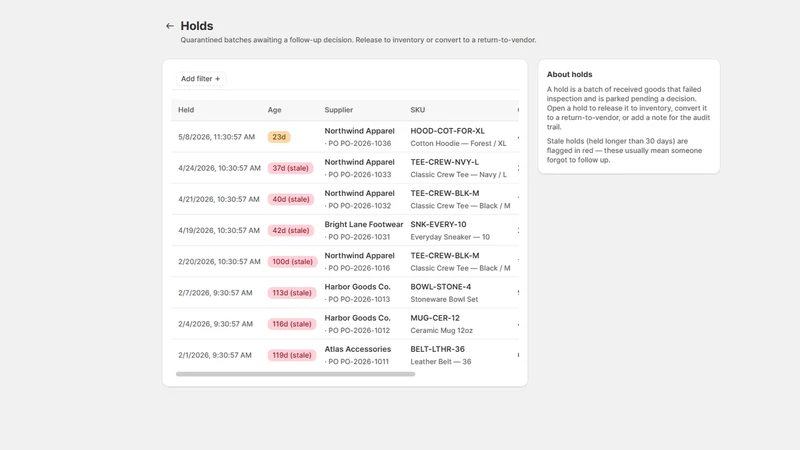Open the hold dated 4/21/2026

click(x=345, y=199)
